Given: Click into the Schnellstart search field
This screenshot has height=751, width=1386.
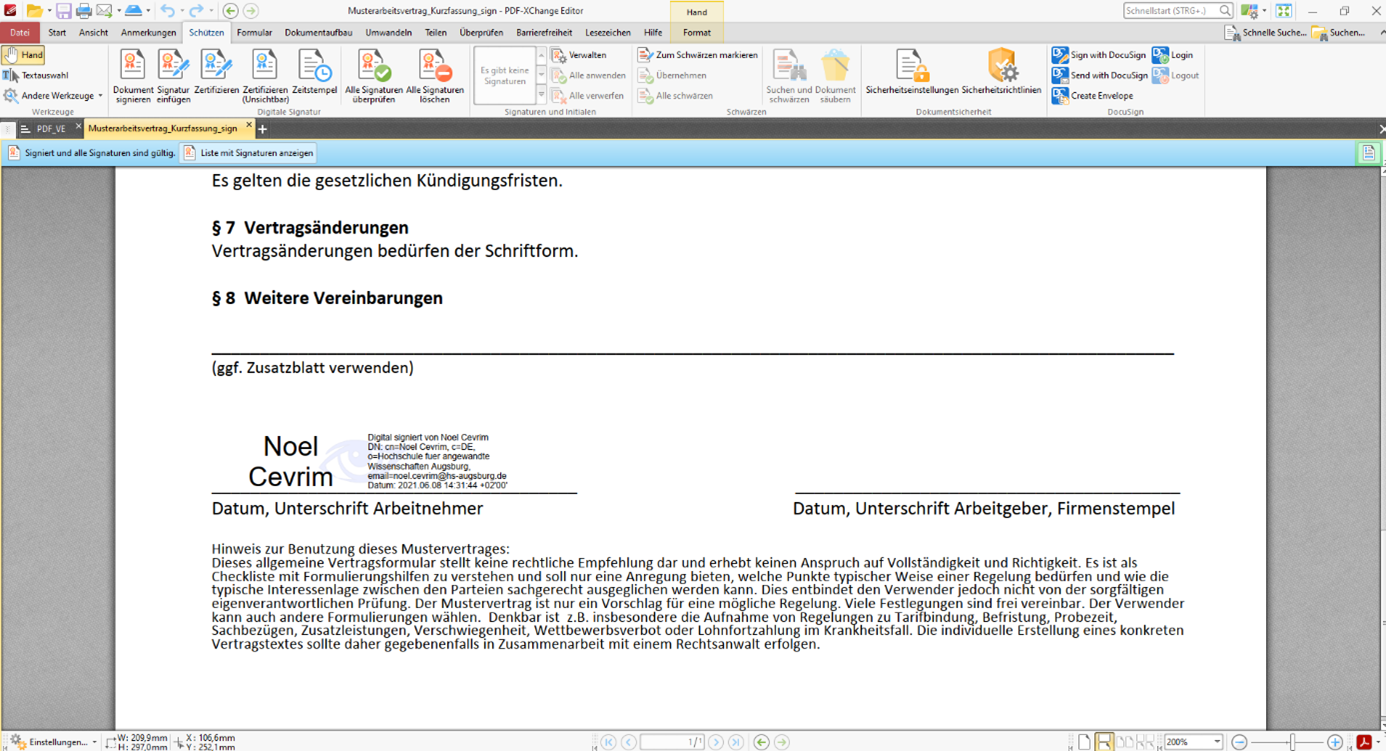Looking at the screenshot, I should [1170, 11].
